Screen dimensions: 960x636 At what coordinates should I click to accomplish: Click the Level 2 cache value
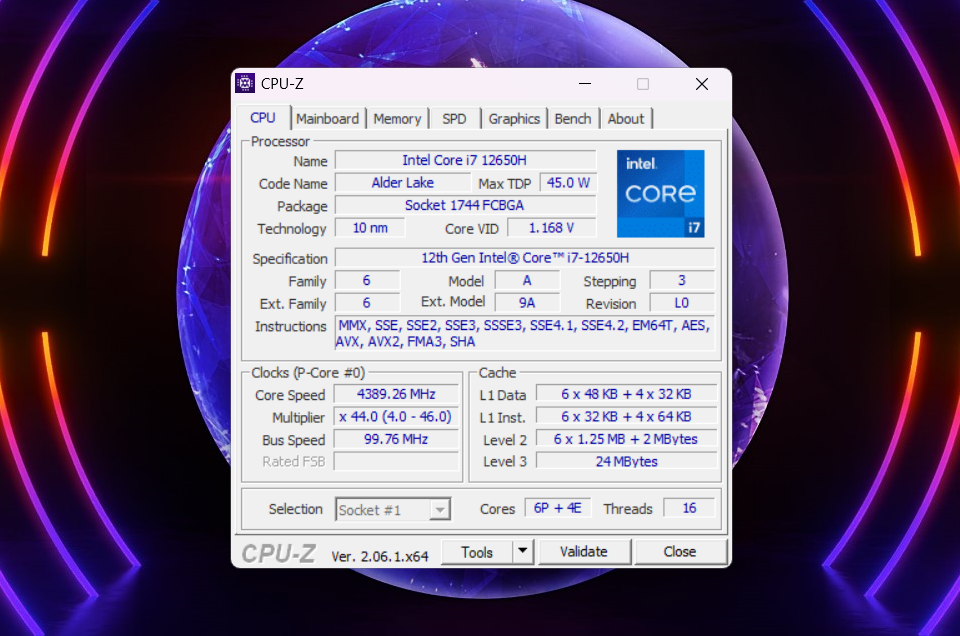[x=626, y=440]
